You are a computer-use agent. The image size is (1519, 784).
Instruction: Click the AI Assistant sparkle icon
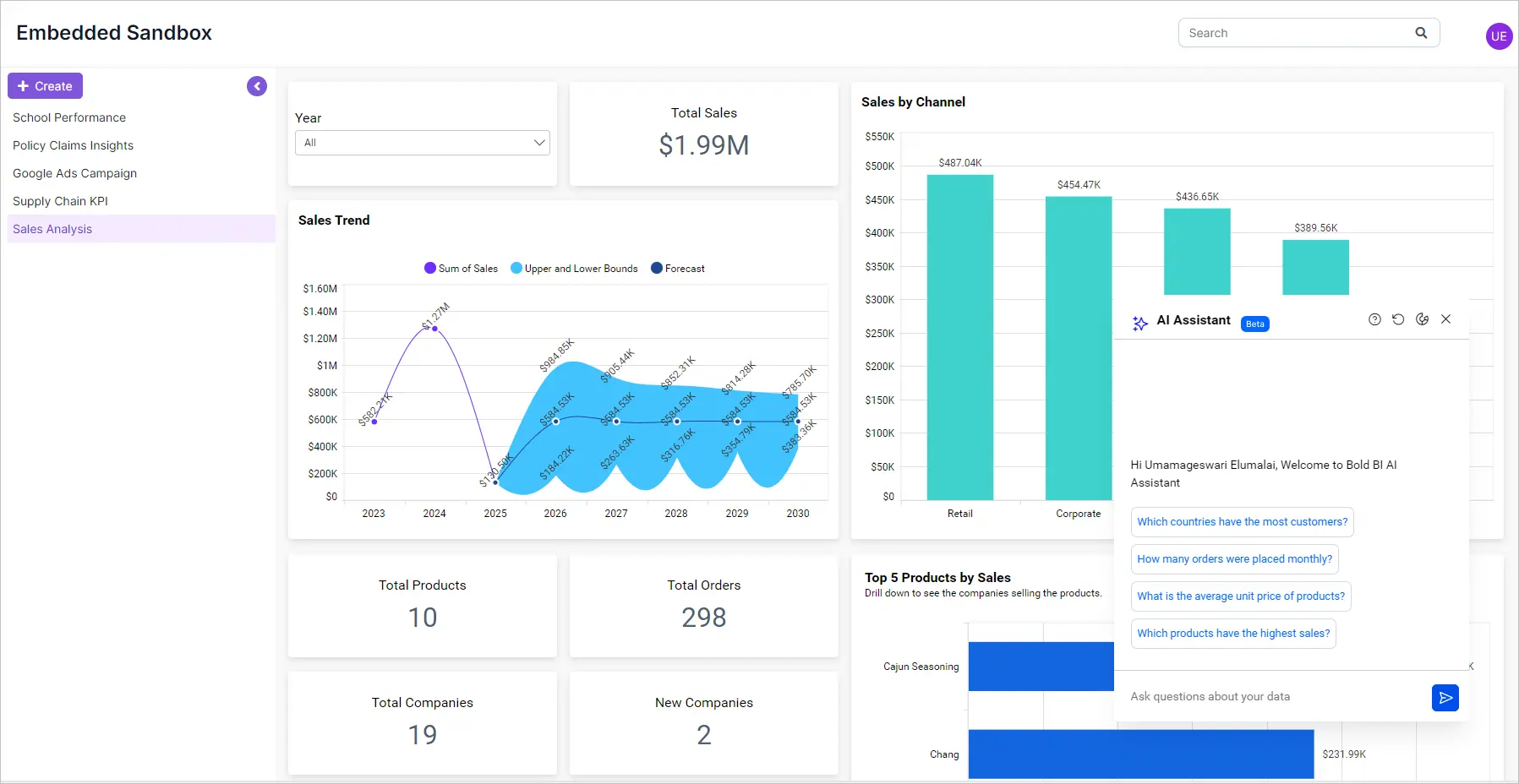click(x=1139, y=323)
